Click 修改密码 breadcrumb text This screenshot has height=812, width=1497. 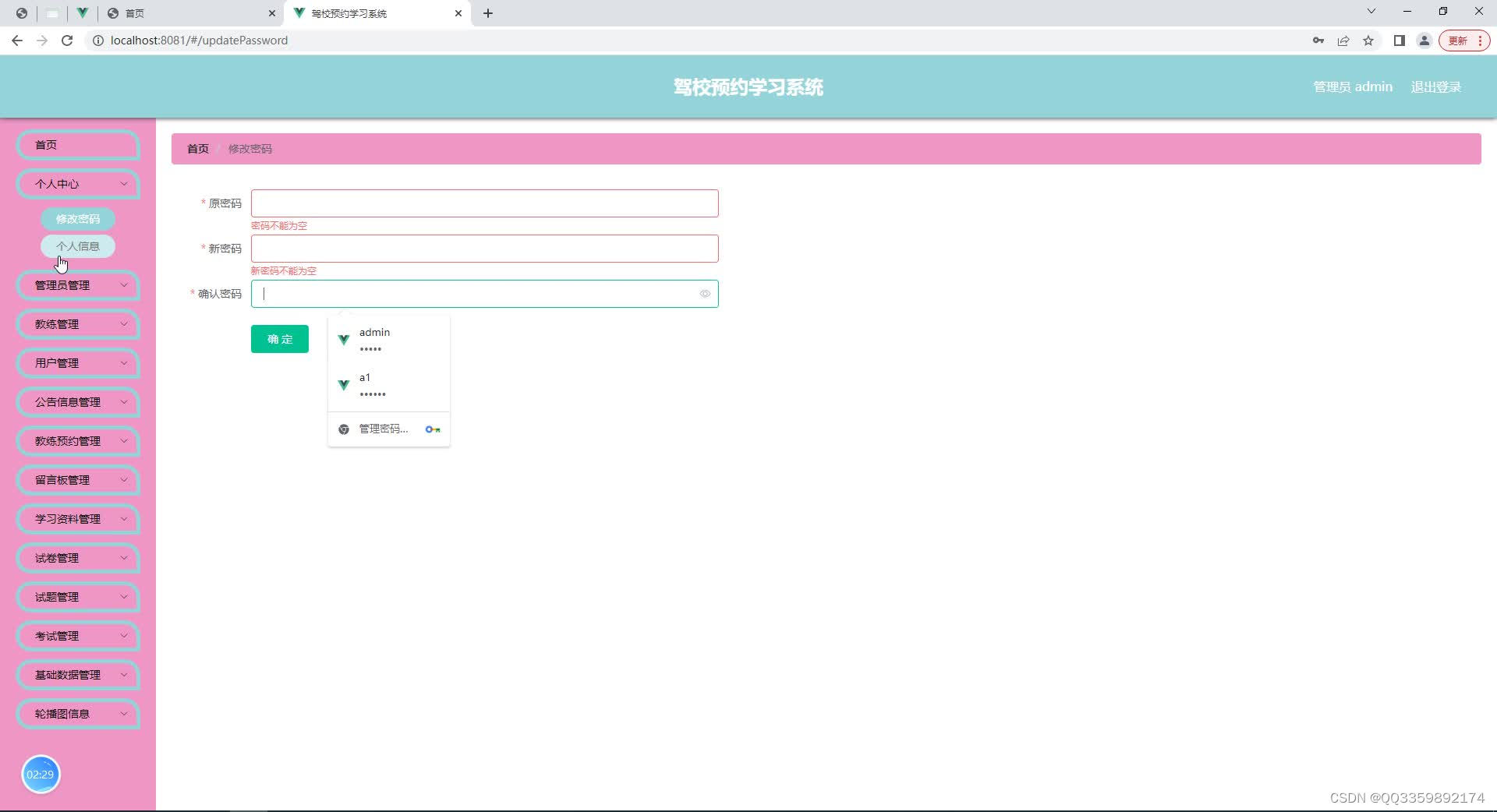pos(250,149)
